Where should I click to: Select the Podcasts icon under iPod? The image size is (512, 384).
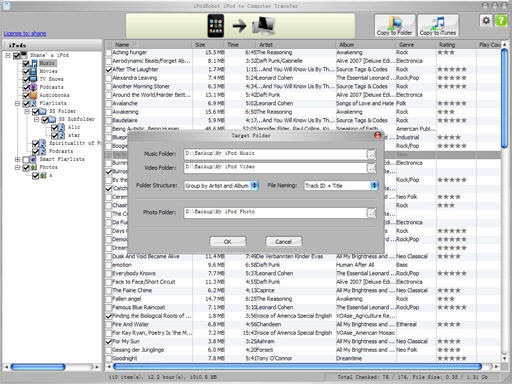point(34,87)
